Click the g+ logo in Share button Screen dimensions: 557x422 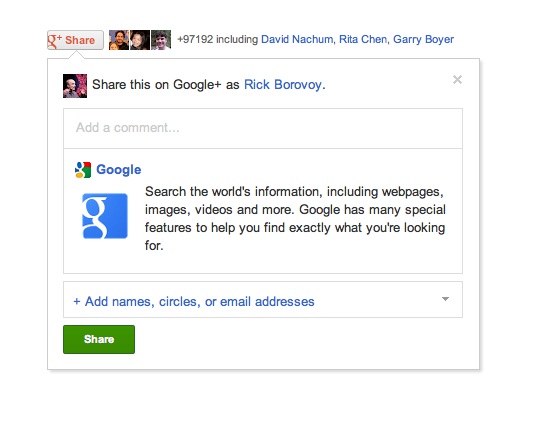pos(55,40)
